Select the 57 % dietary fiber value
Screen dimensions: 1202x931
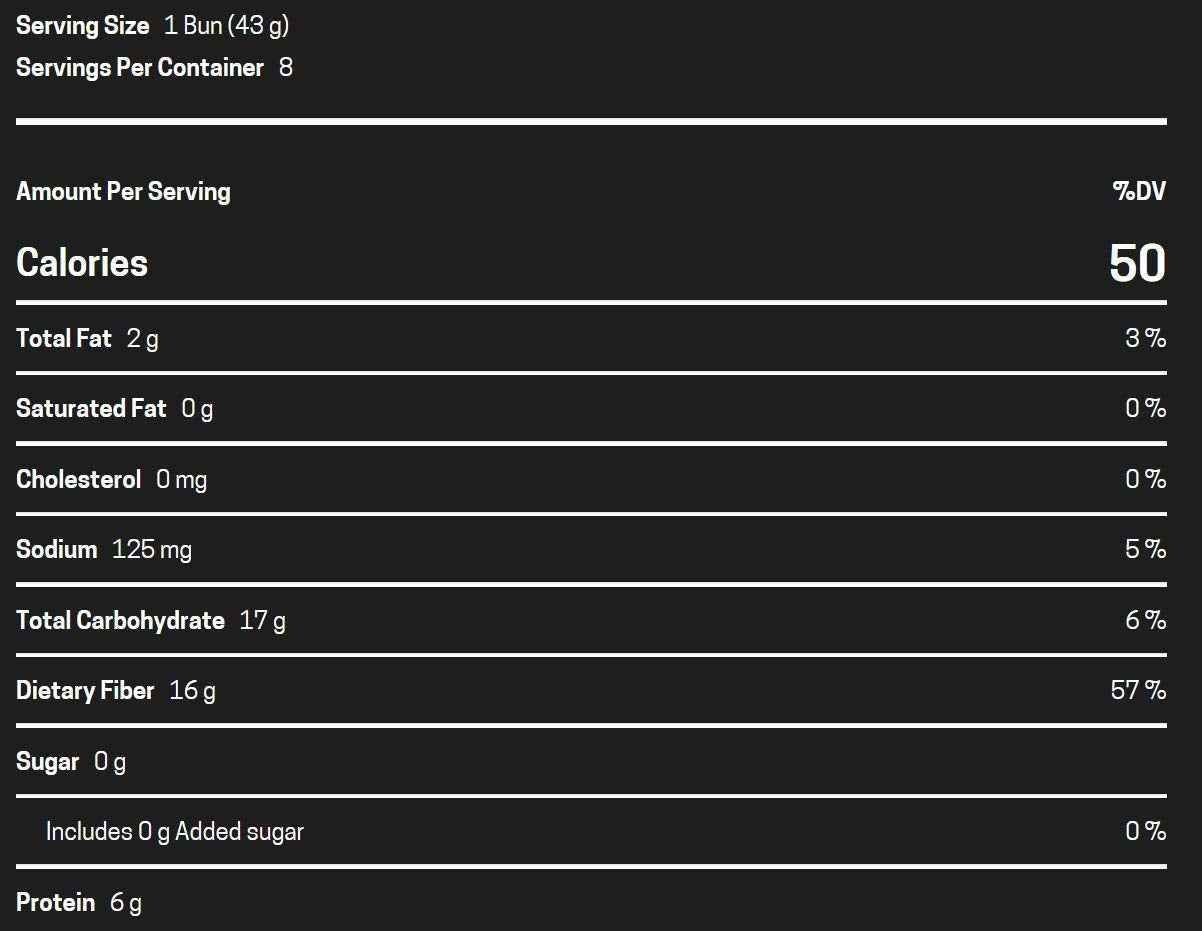(x=1138, y=691)
